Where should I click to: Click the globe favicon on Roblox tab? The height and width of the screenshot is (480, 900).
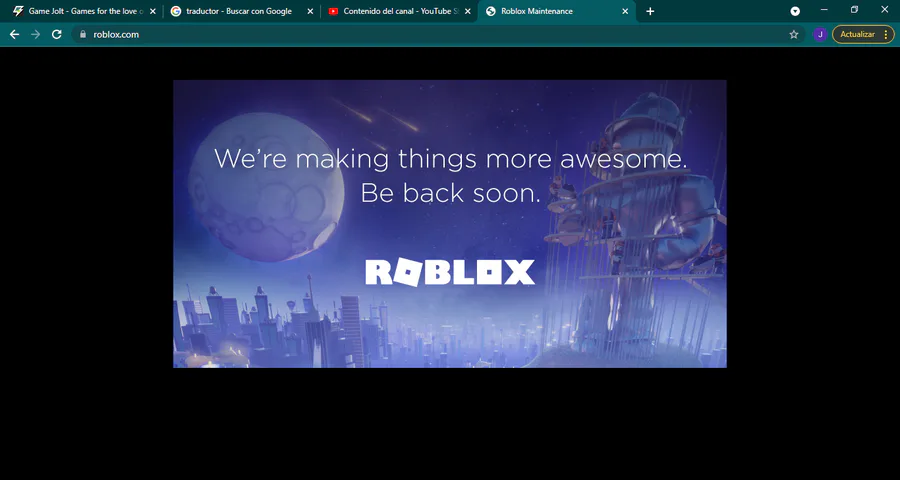pos(491,11)
